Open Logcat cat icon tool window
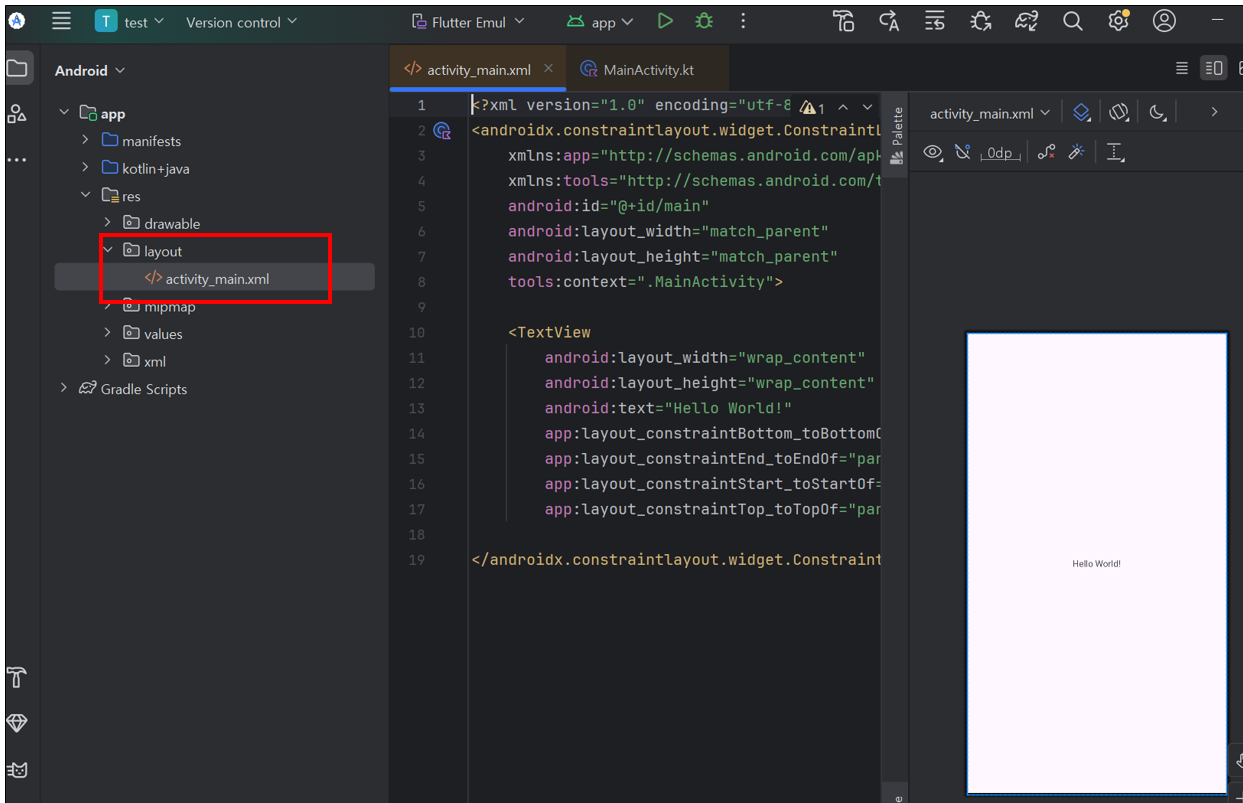Viewport: 1243px width, 803px height. 17,770
